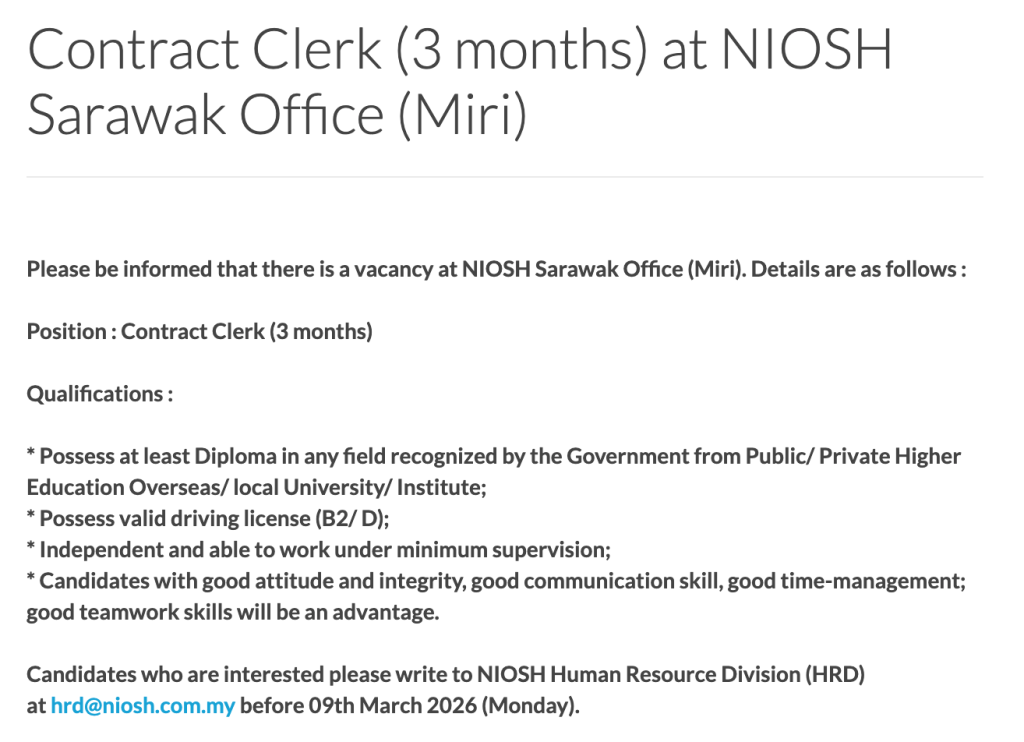Viewport: 1024px width, 742px height.
Task: Click "Sarawak Office (Miri)" in the title
Action: click(x=276, y=114)
